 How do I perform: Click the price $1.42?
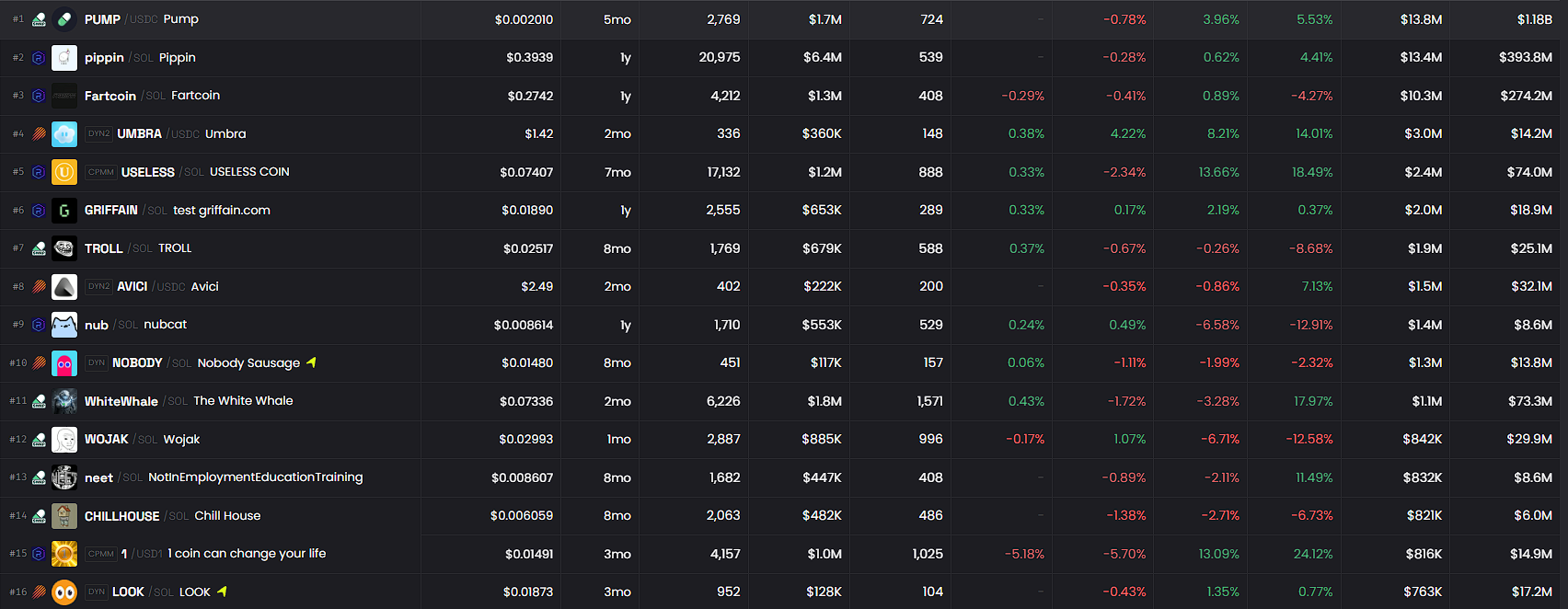pyautogui.click(x=538, y=134)
